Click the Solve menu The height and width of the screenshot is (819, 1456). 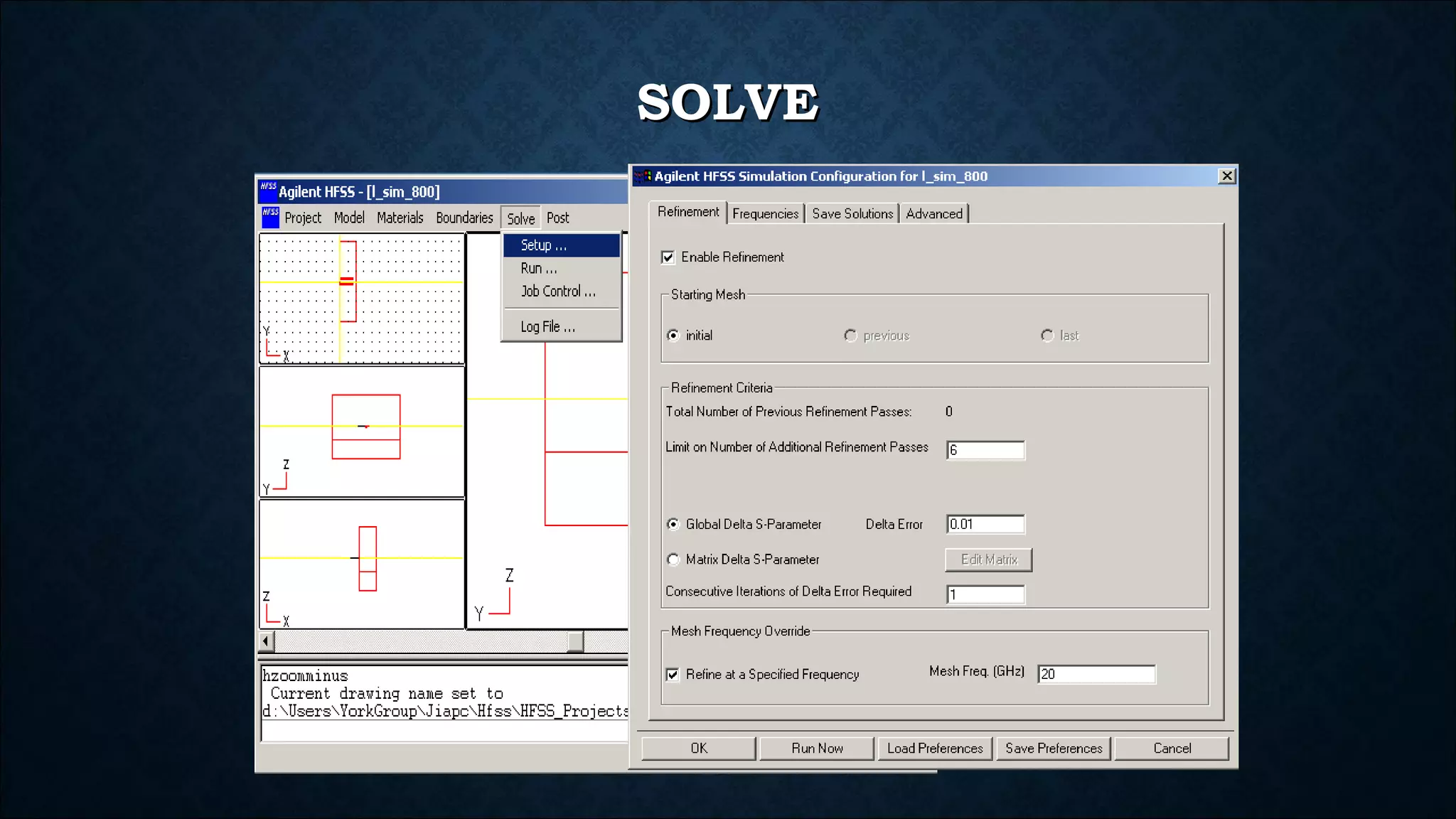(x=521, y=218)
